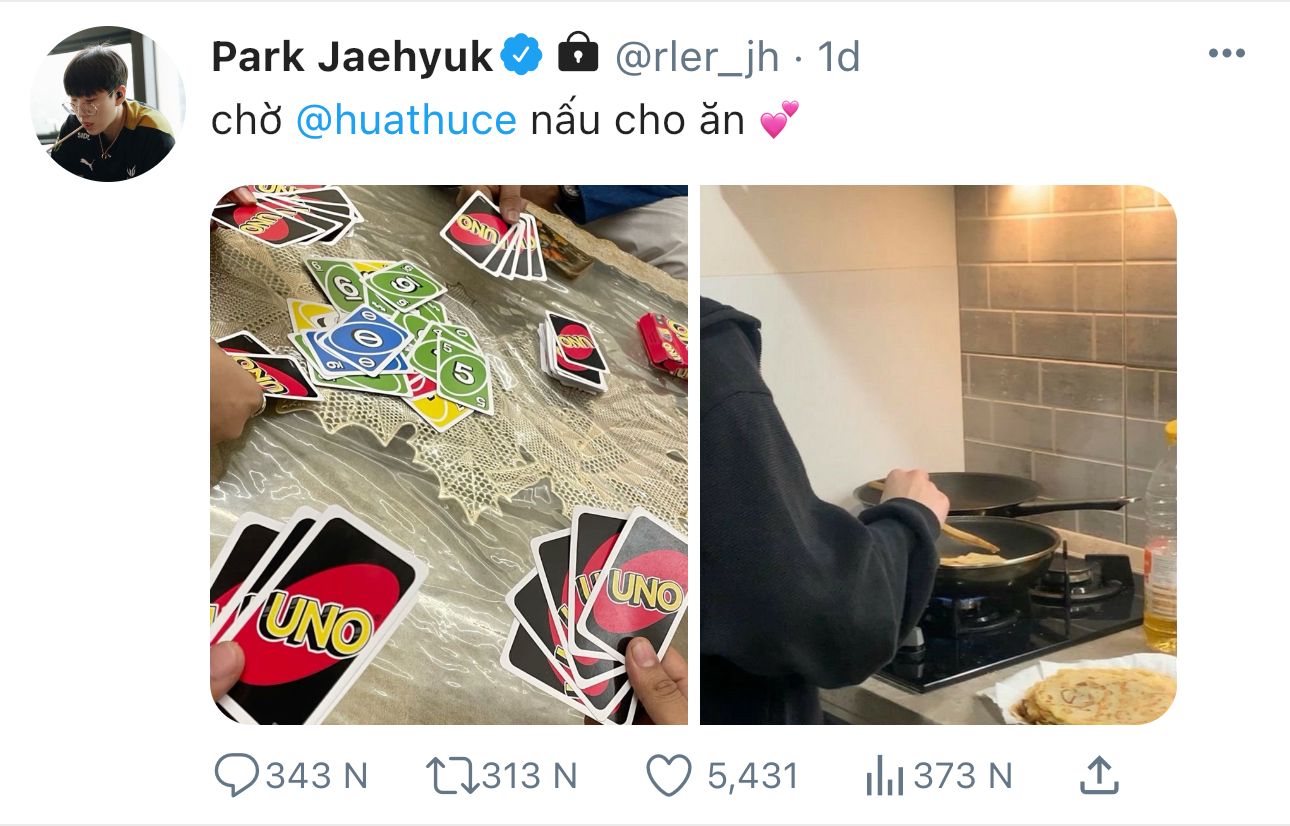Viewport: 1290px width, 826px height.
Task: Open the reply comment icon
Action: [237, 776]
